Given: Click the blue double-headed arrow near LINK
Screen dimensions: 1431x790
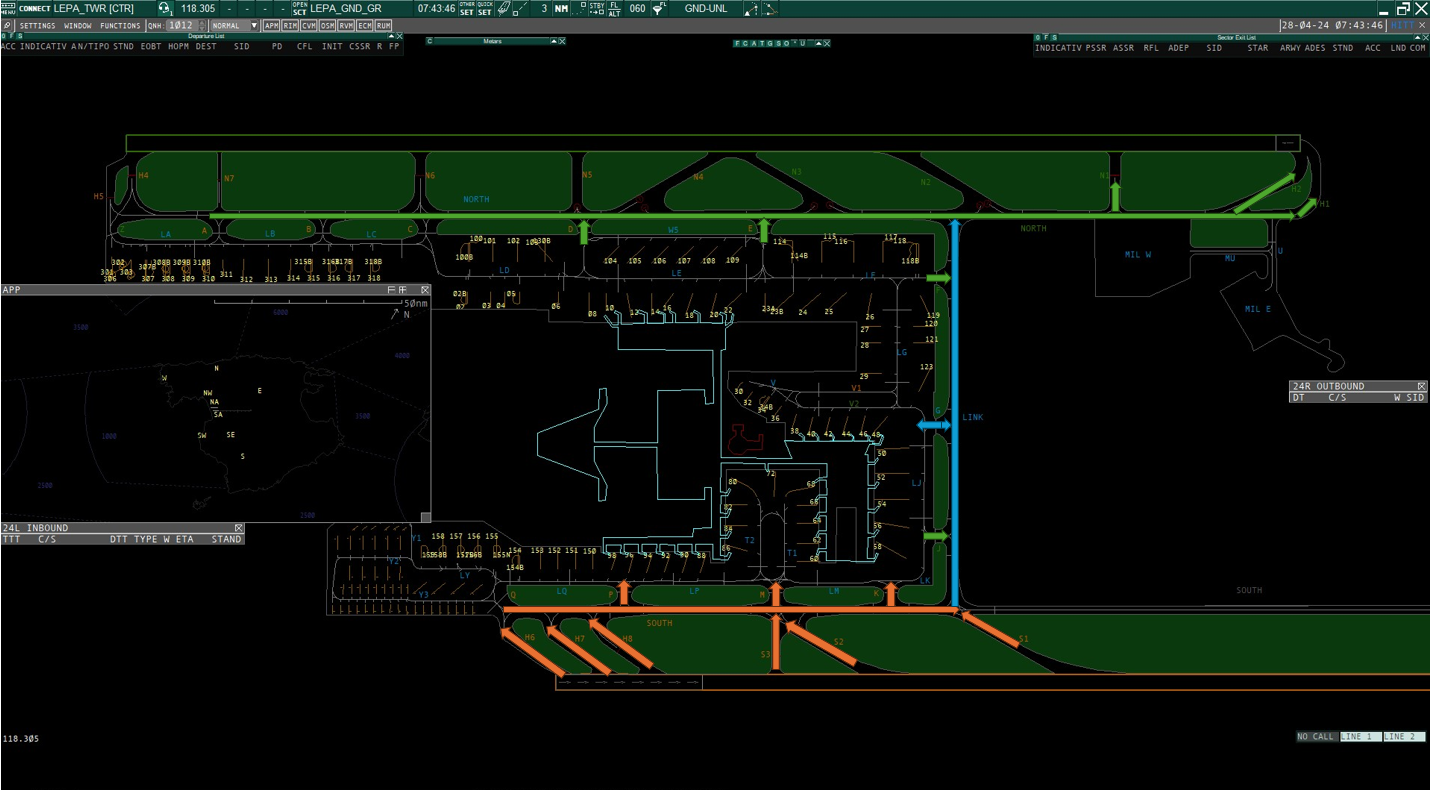Looking at the screenshot, I should 934,425.
